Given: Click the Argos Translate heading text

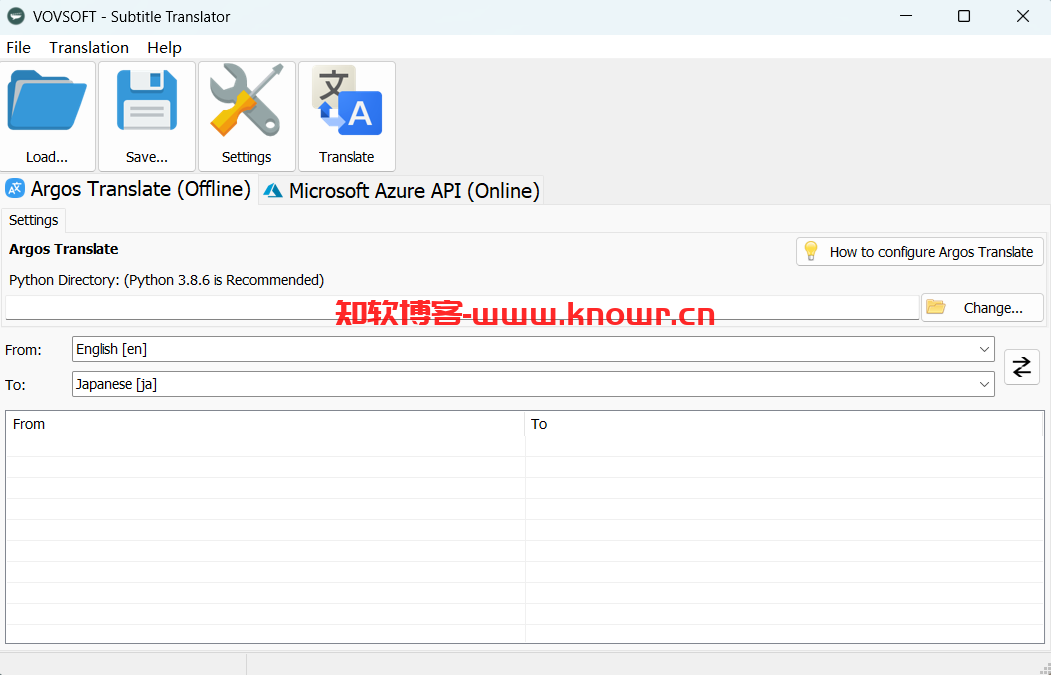Looking at the screenshot, I should 64,249.
